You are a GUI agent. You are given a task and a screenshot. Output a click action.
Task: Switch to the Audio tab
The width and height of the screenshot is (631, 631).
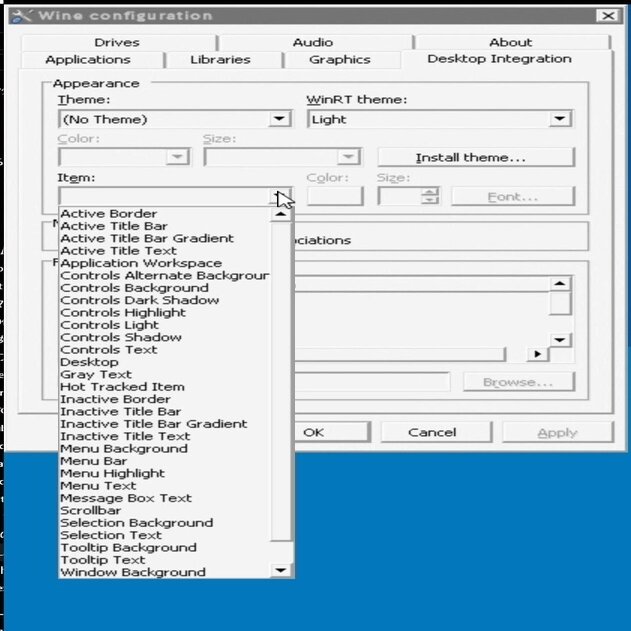point(313,42)
